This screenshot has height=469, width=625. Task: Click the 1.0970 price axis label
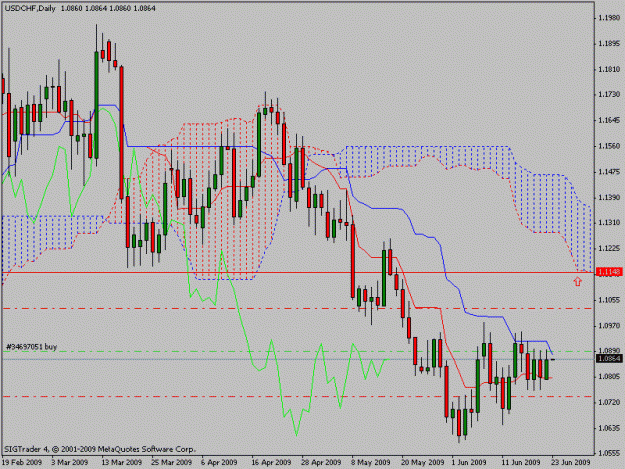click(610, 326)
